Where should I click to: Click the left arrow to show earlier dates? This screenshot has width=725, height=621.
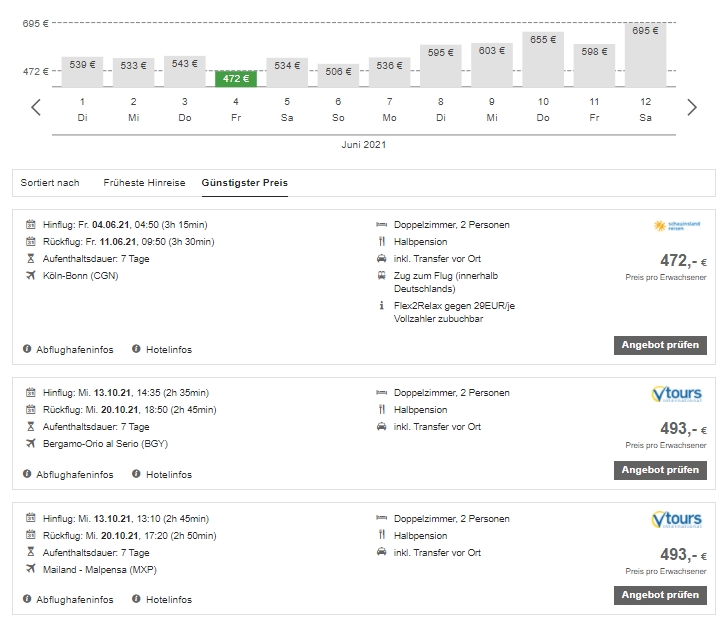click(x=36, y=108)
